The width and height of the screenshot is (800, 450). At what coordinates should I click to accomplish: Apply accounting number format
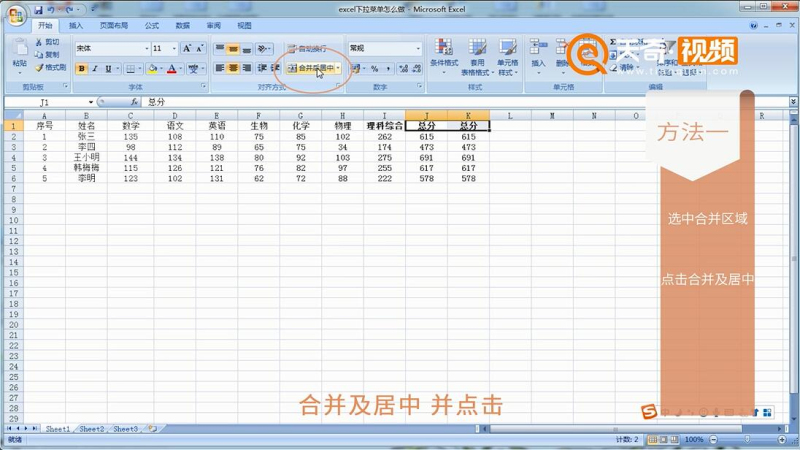tap(356, 68)
